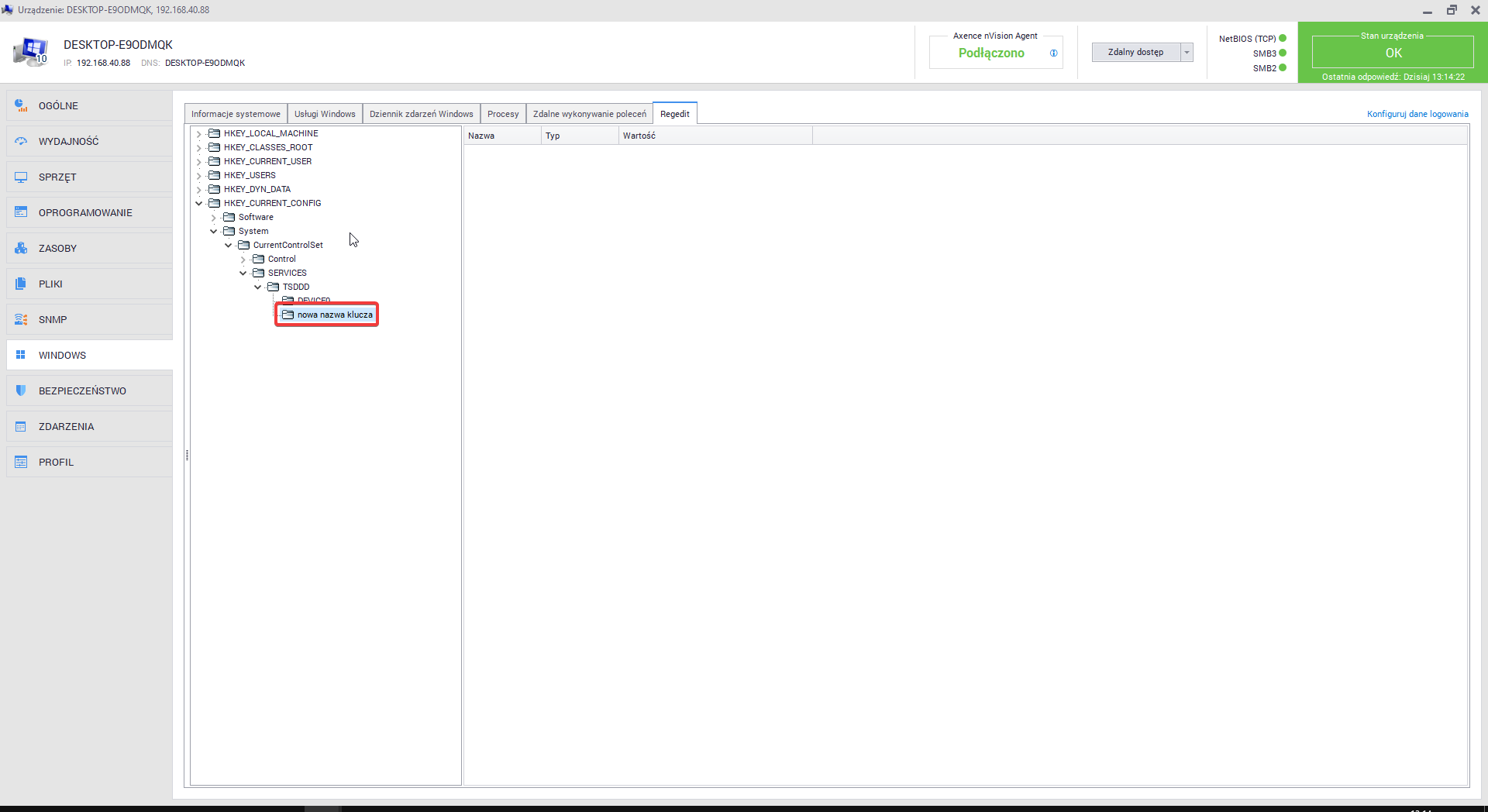
Task: Click the WYDAJNOŚĆ gauge icon
Action: [x=21, y=141]
